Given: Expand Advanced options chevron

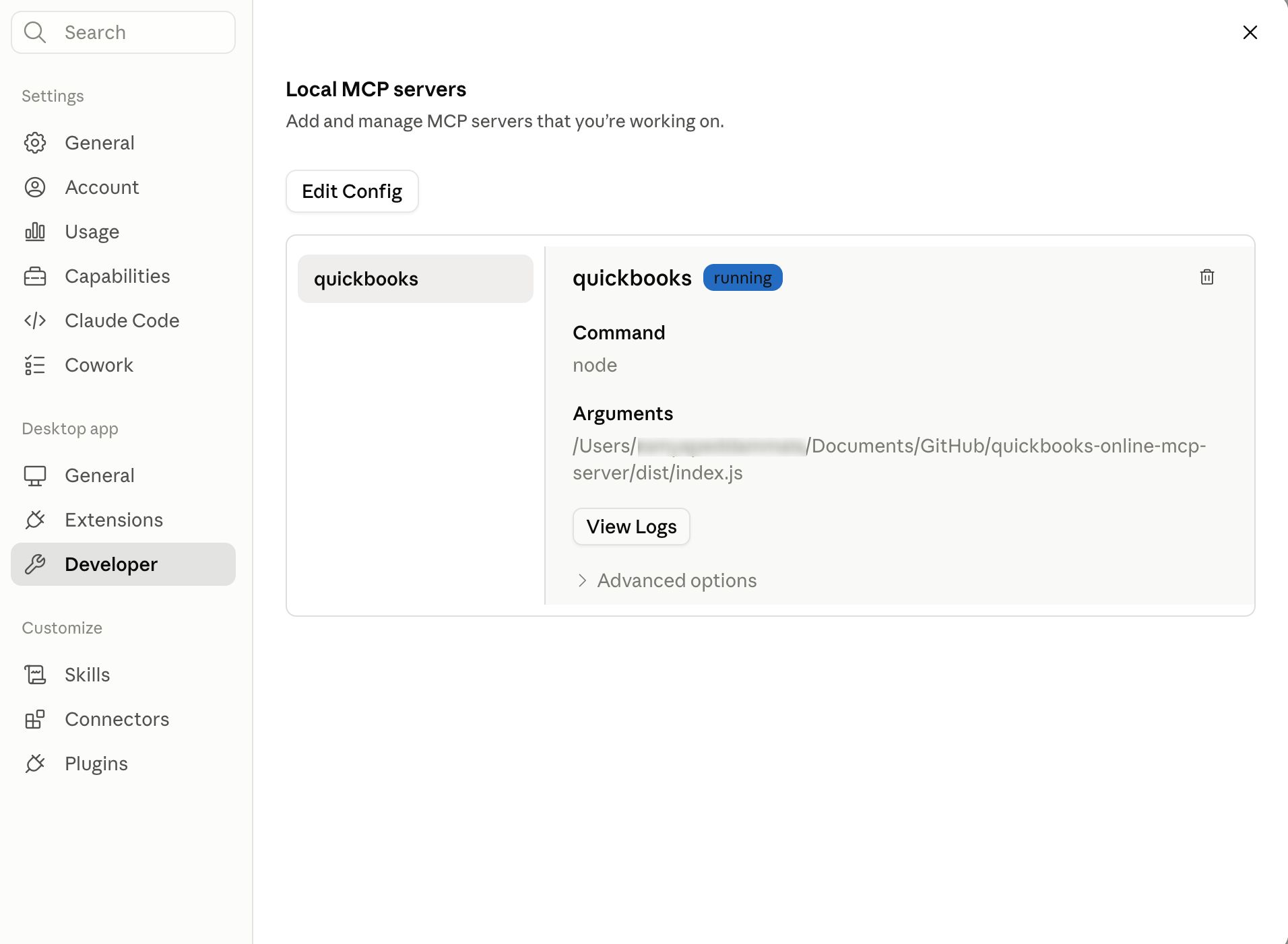Looking at the screenshot, I should tap(583, 580).
